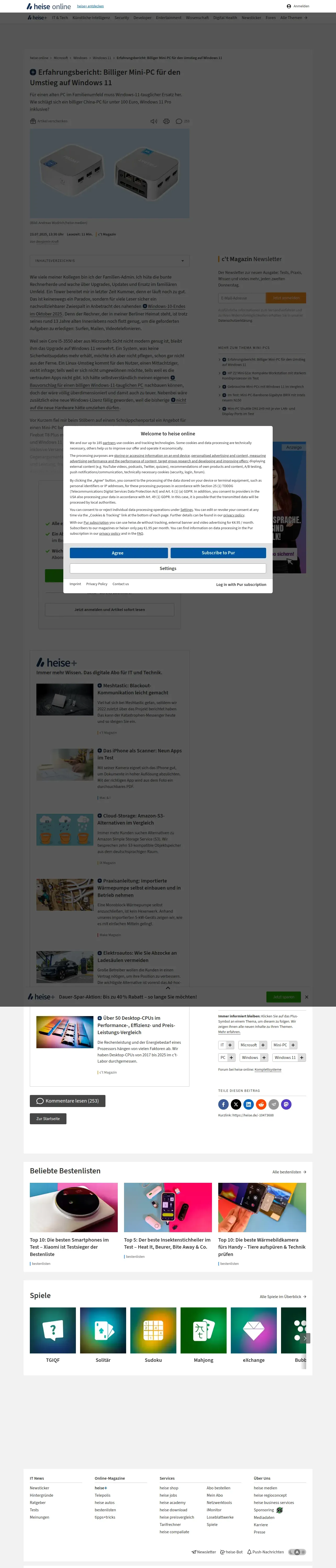This screenshot has height=1568, width=336.
Task: Click Subscribe to Pur button
Action: pos(218,553)
